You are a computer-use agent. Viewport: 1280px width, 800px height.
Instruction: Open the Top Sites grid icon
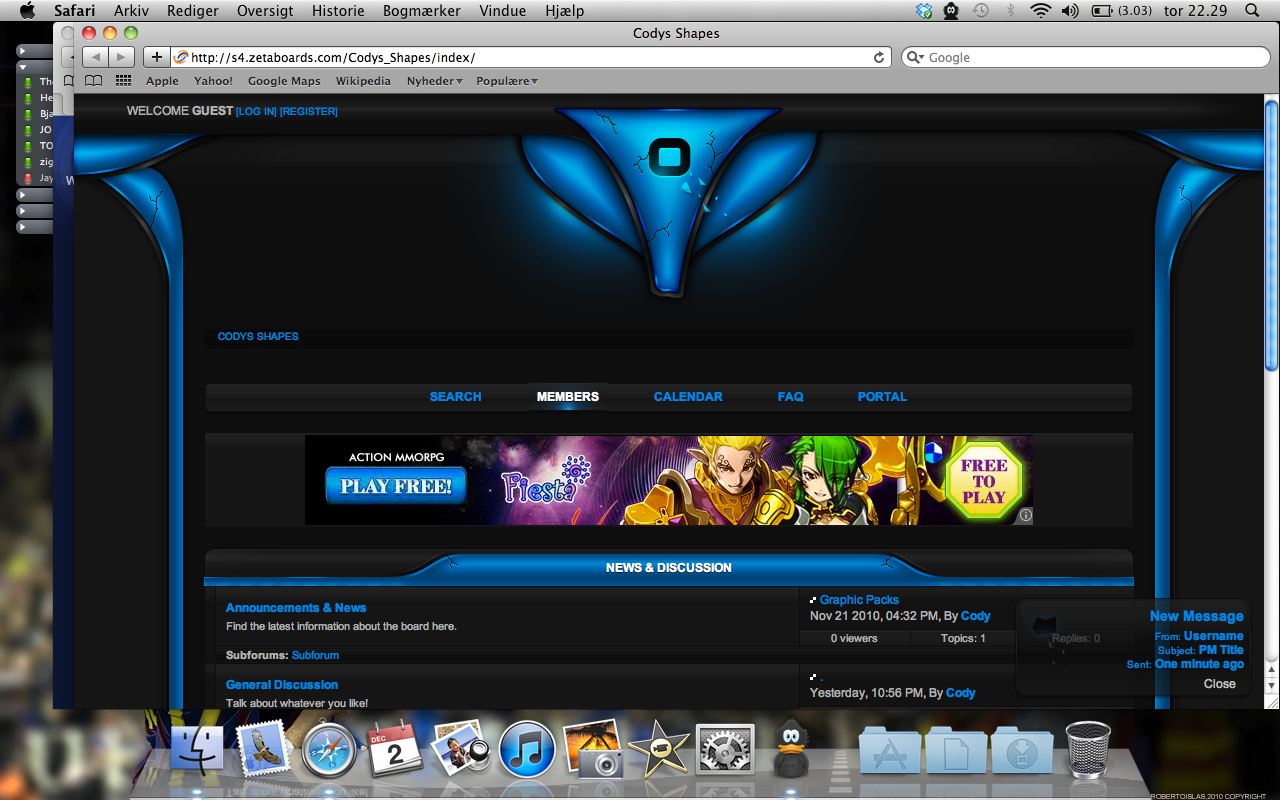(123, 81)
